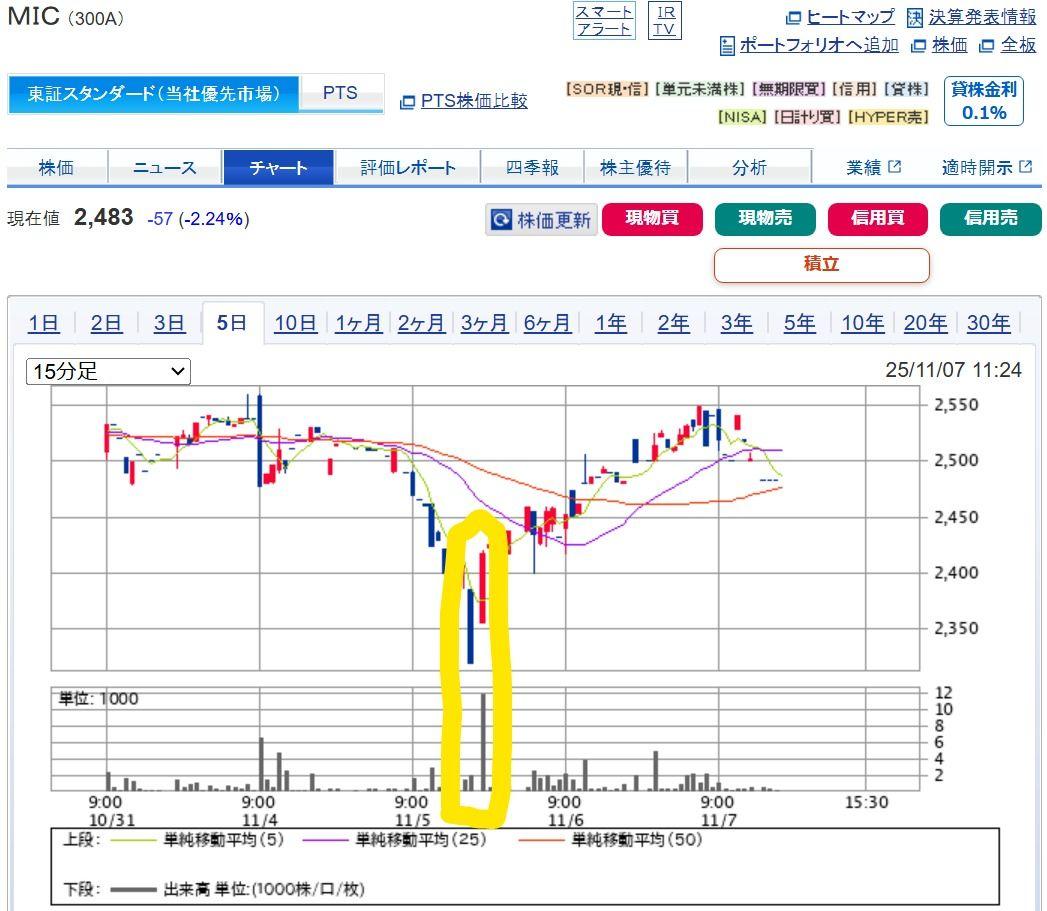
Task: Click the 信用売 button
Action: click(x=989, y=219)
